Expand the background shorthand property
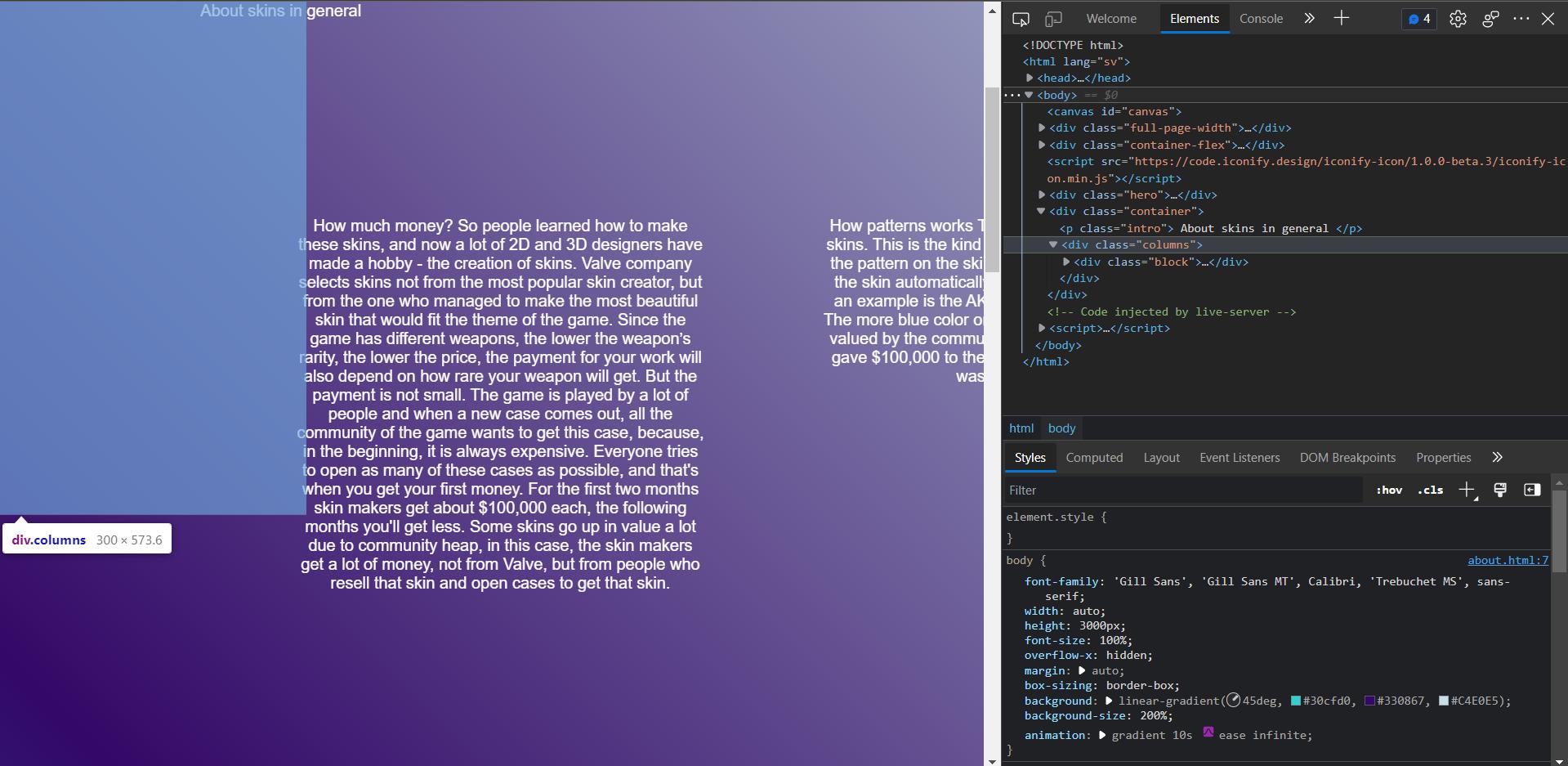The image size is (1568, 766). point(1109,701)
